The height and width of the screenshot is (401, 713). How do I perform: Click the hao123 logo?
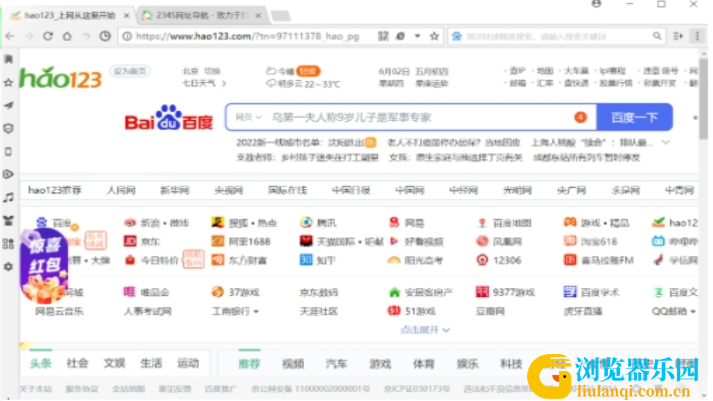point(60,77)
